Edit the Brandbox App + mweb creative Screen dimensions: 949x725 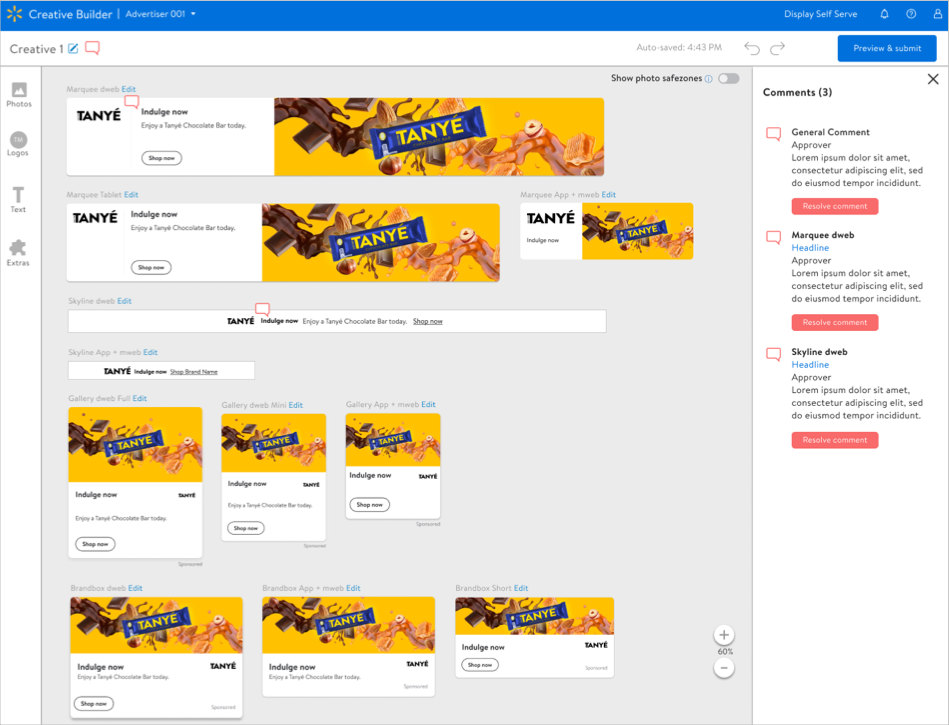pos(353,588)
